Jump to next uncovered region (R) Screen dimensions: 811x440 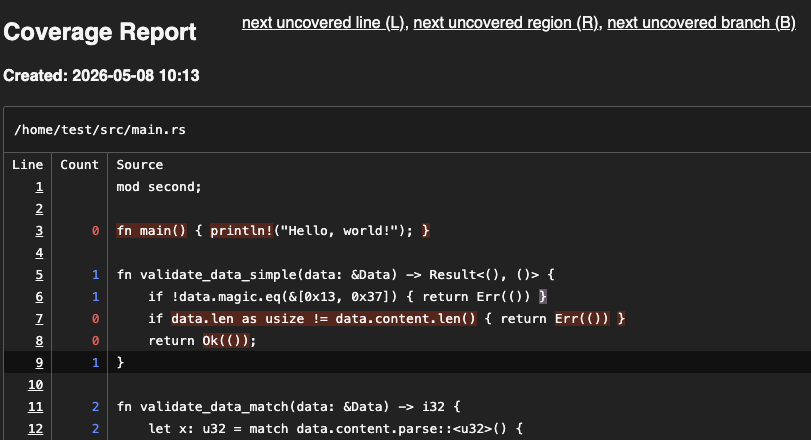(505, 23)
